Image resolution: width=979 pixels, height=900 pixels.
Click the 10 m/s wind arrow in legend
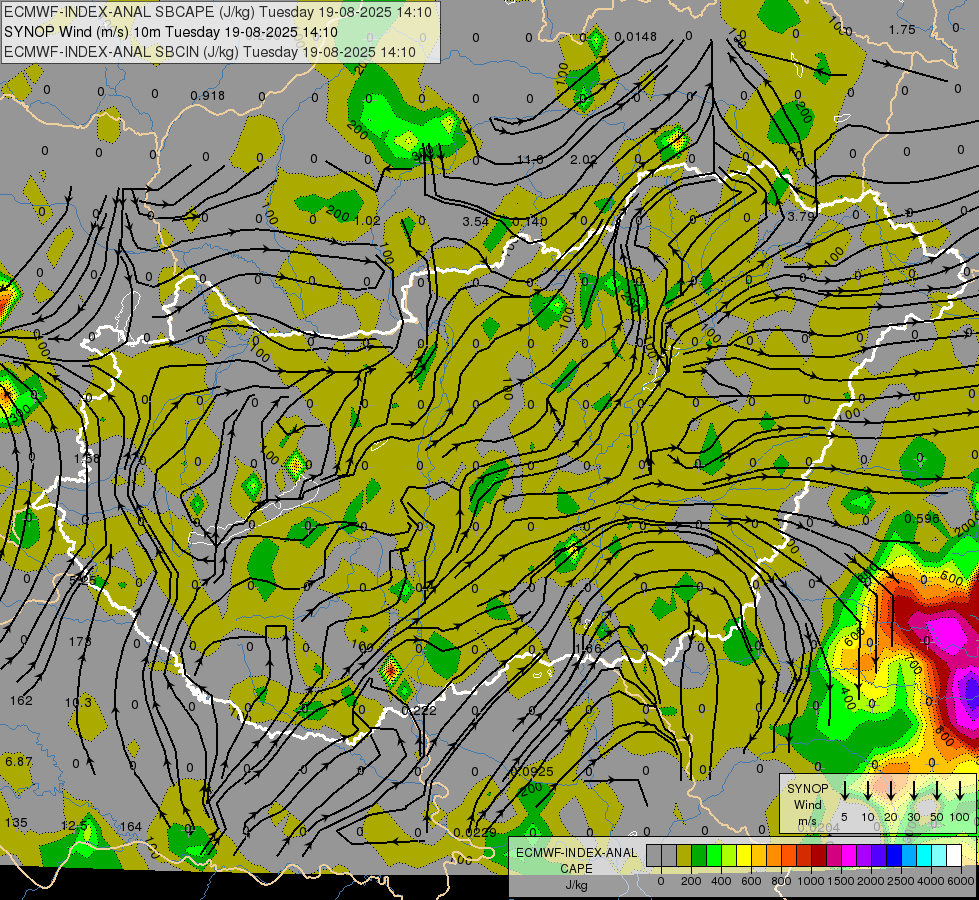pos(868,791)
